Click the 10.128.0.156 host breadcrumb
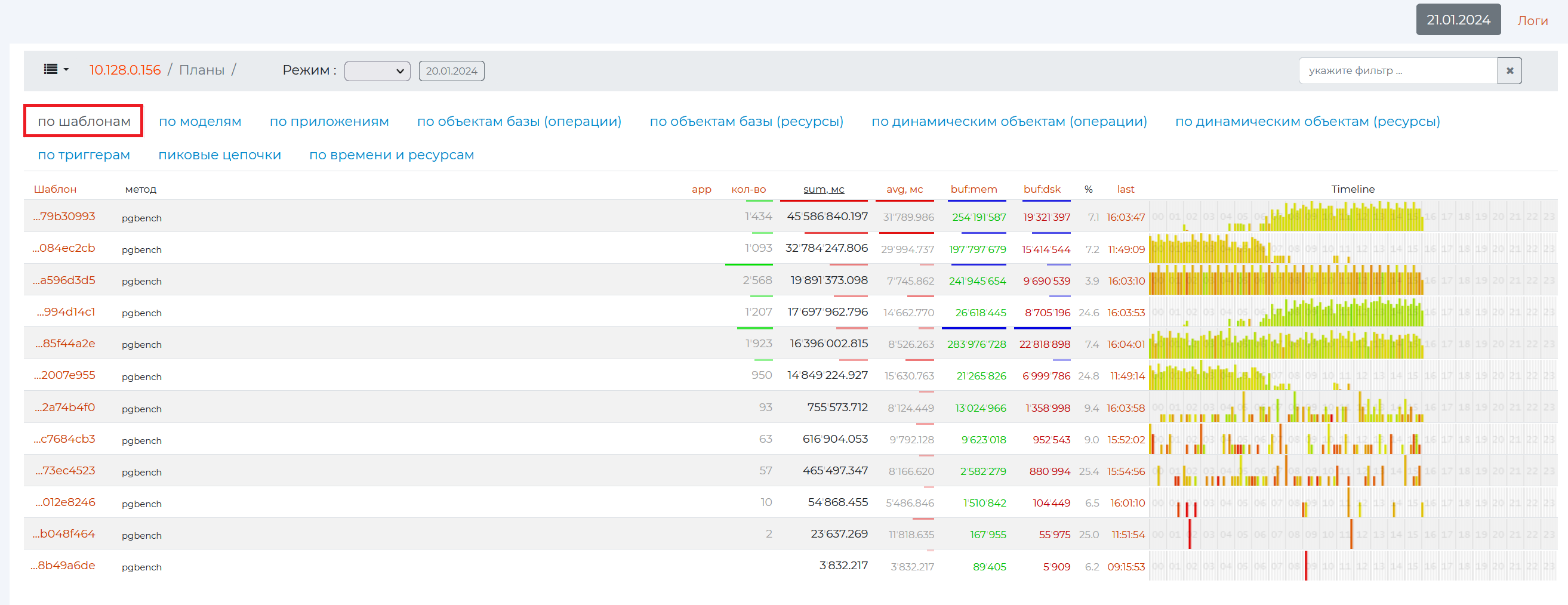The image size is (1568, 605). tap(125, 70)
